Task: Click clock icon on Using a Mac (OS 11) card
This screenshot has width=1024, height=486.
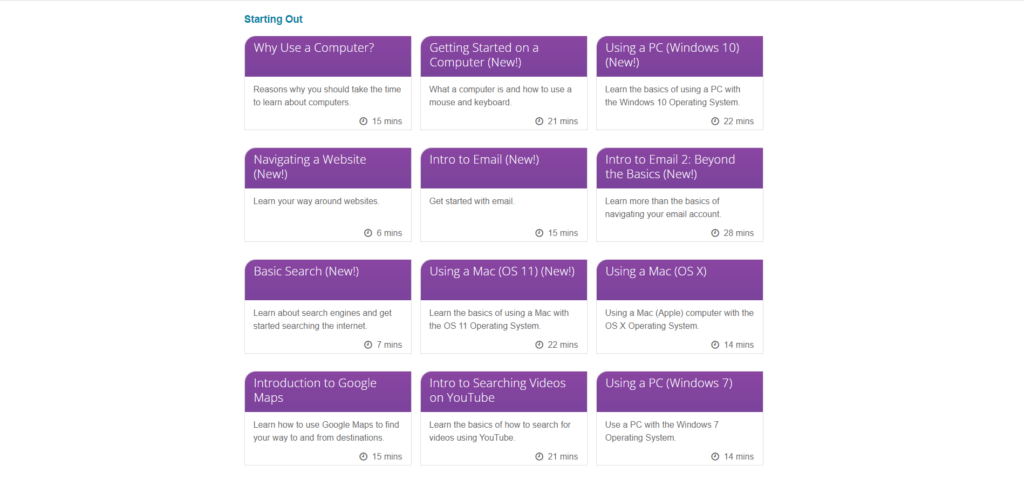Action: [539, 345]
